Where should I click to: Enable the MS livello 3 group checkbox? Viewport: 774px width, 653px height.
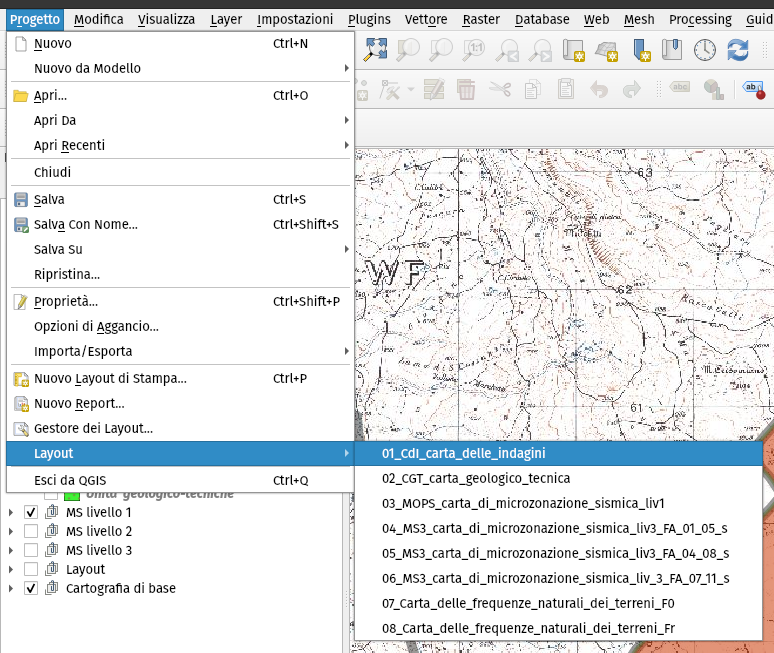pyautogui.click(x=31, y=550)
